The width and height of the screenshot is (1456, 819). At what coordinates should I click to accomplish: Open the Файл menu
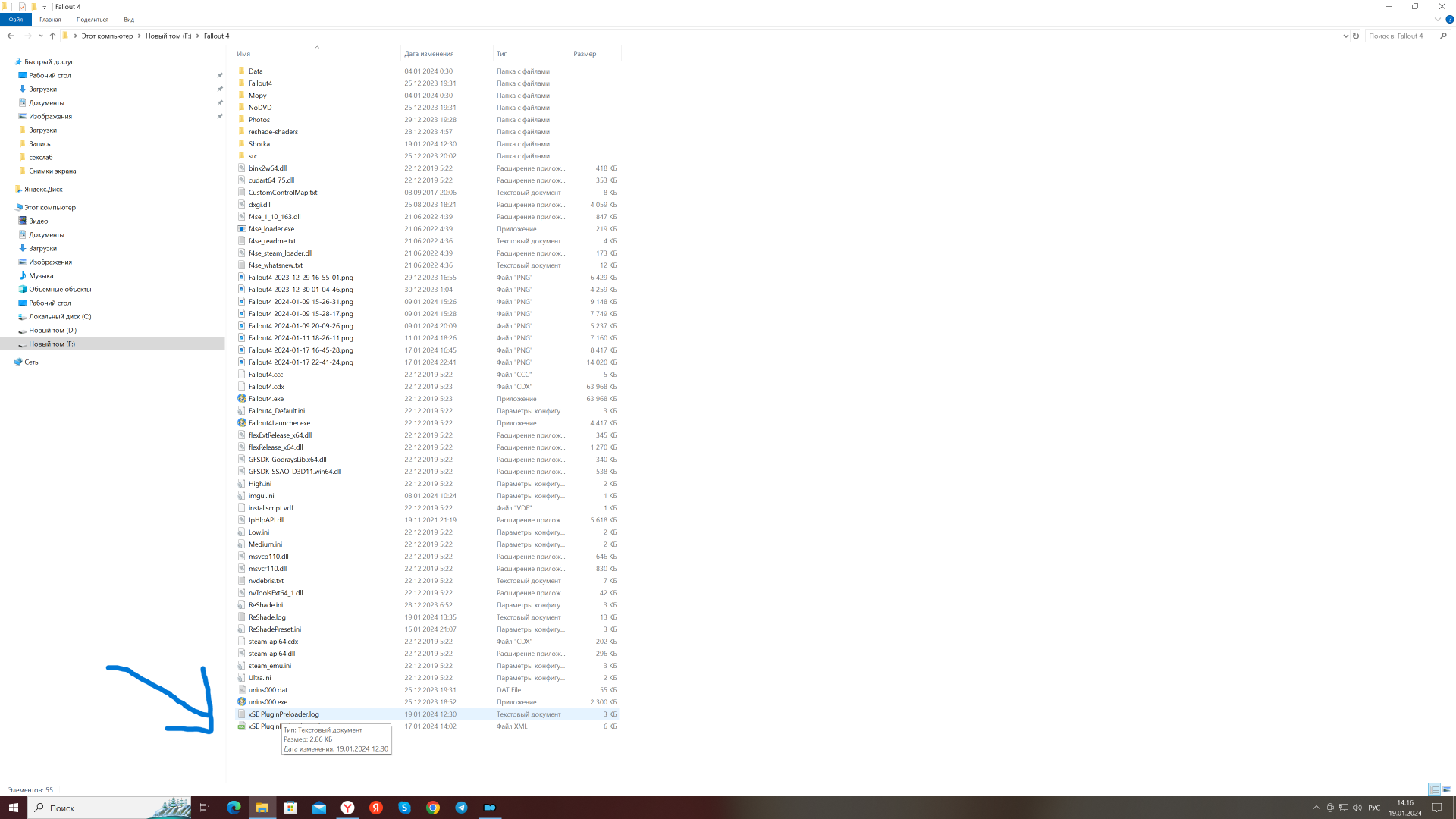click(16, 20)
